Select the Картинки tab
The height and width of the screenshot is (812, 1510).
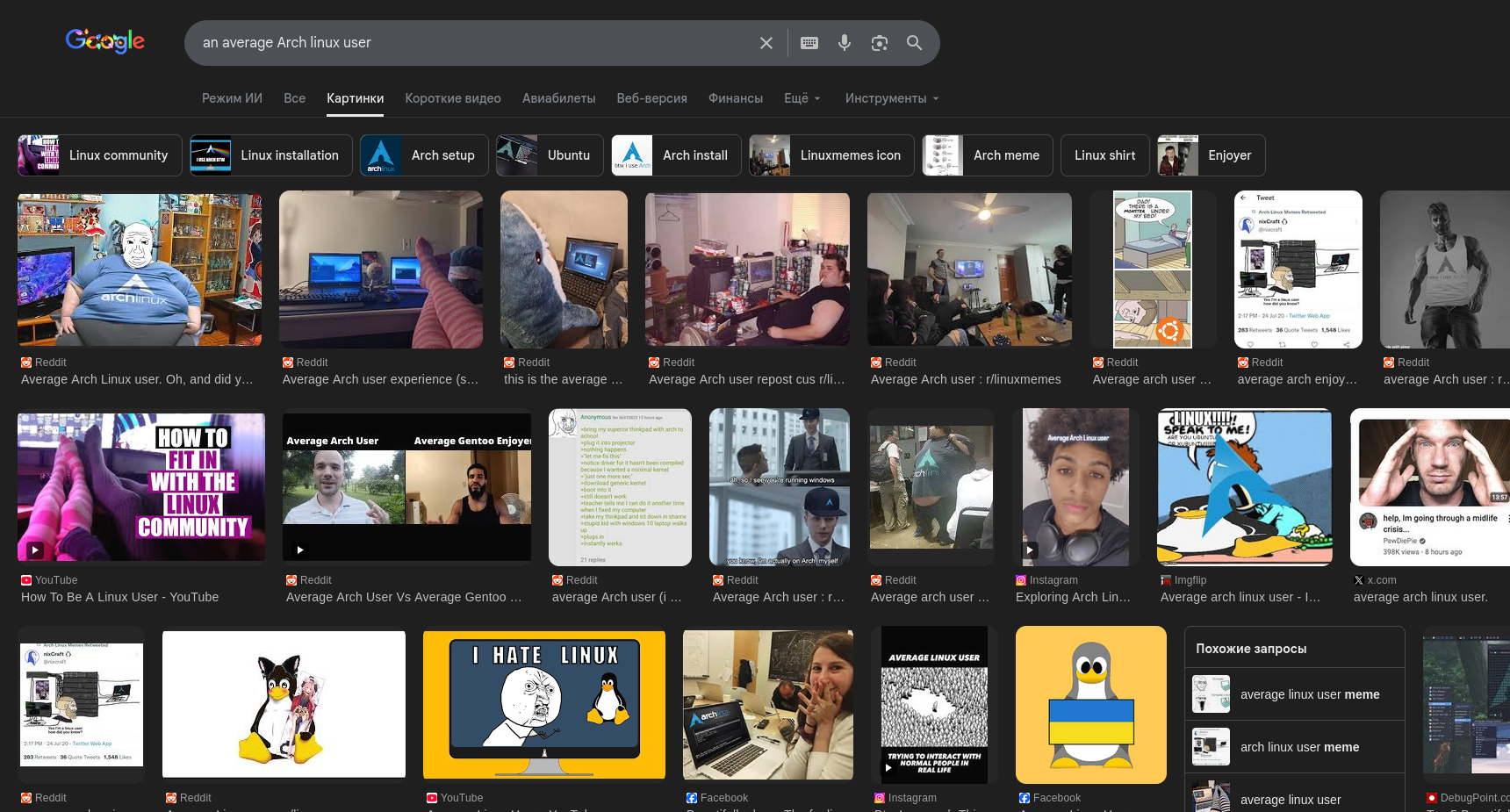(x=356, y=98)
